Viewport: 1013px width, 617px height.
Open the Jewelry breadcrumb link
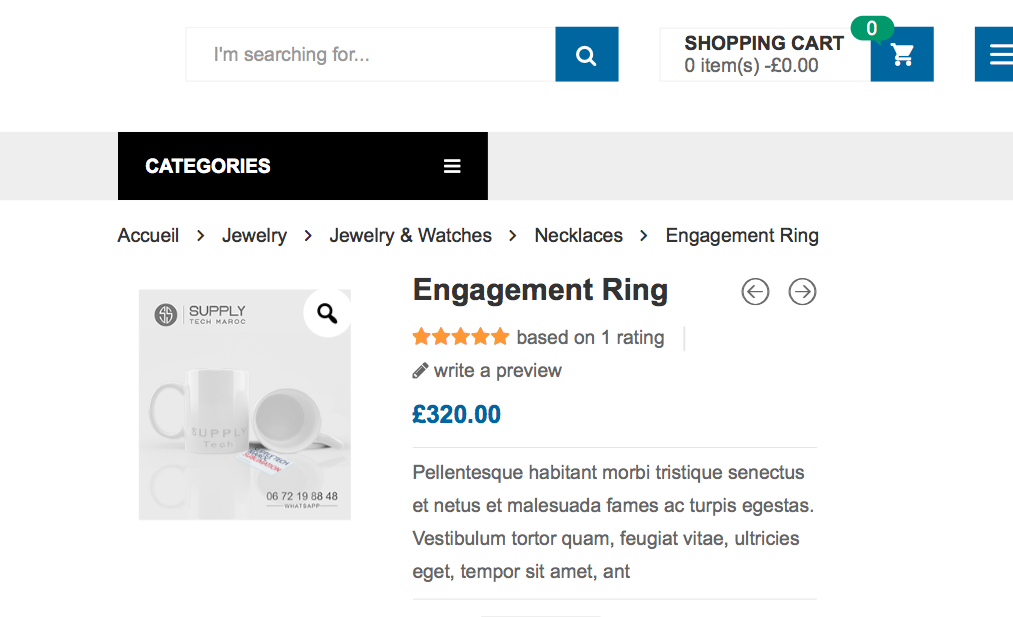[x=255, y=235]
